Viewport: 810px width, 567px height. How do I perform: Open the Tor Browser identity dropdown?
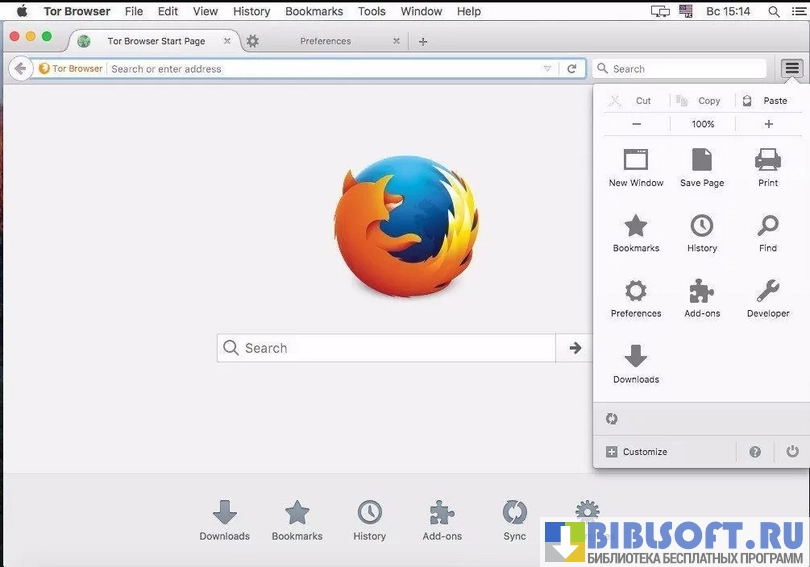(71, 69)
